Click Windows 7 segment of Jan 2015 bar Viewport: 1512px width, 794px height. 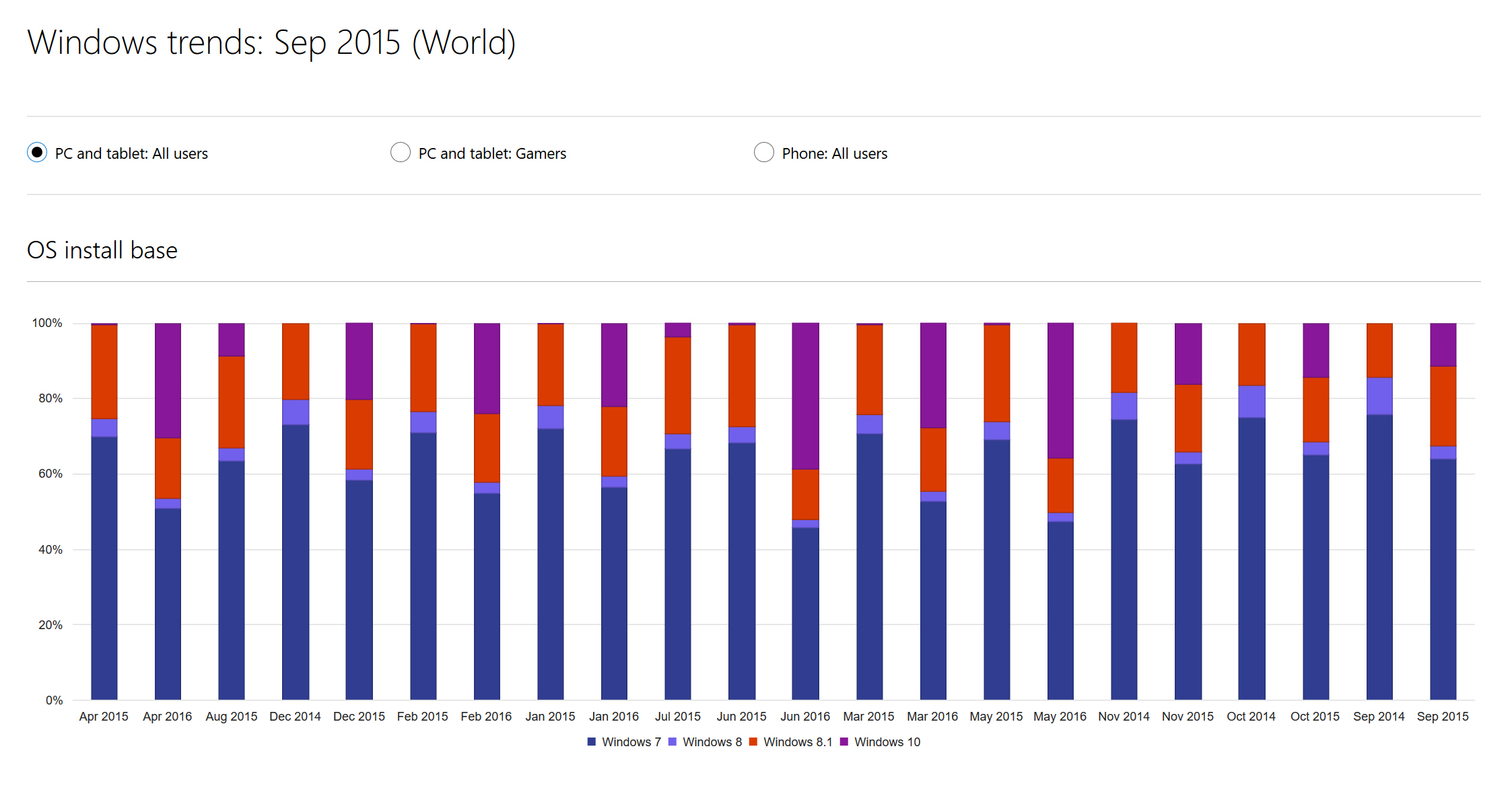click(x=551, y=565)
